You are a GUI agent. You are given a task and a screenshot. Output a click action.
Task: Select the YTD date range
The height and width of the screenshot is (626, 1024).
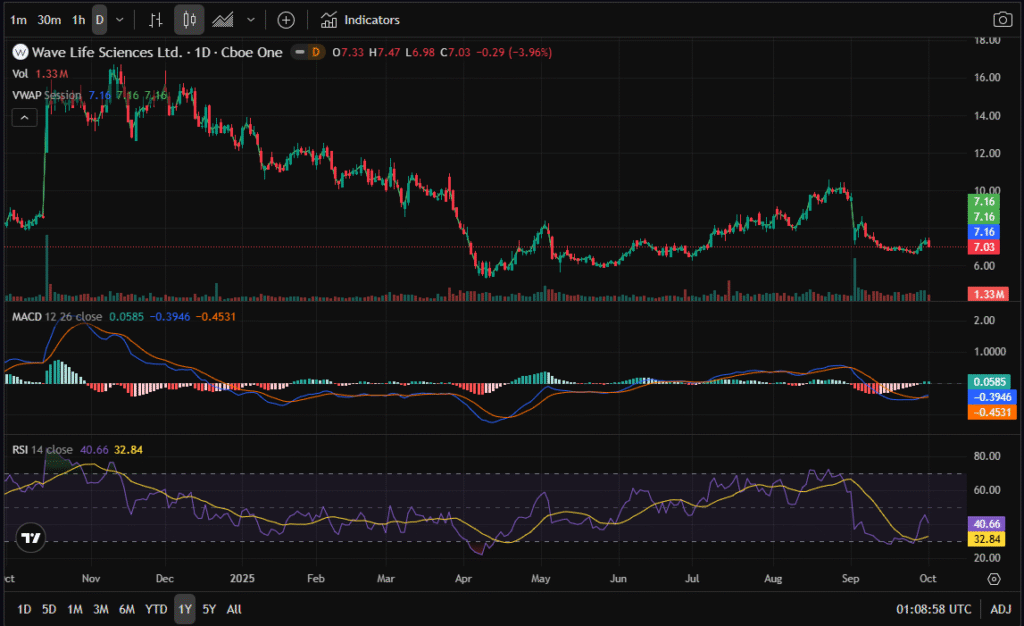pyautogui.click(x=156, y=609)
